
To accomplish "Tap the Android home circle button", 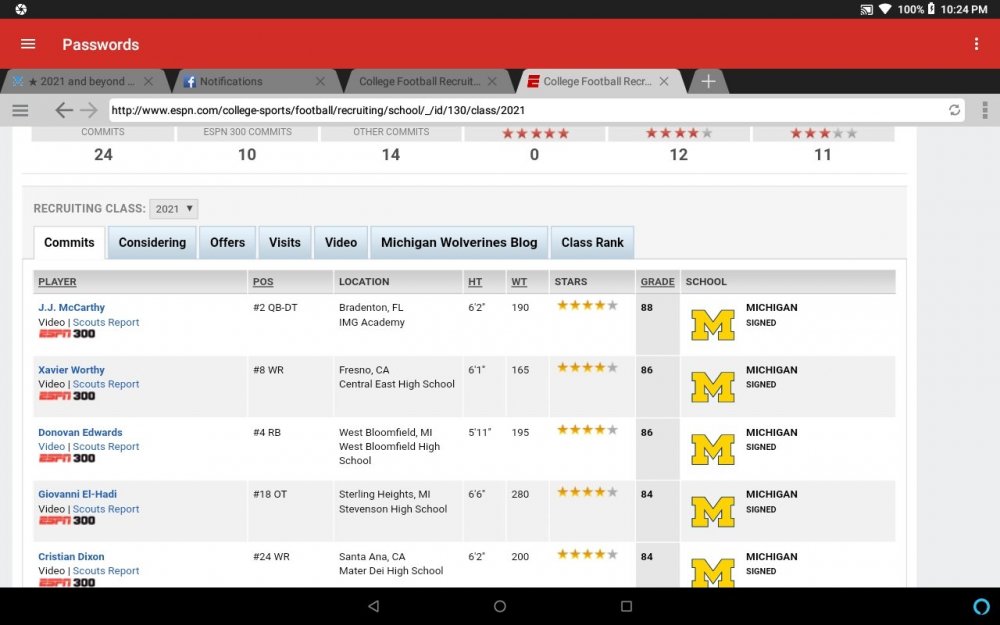I will (x=500, y=606).
